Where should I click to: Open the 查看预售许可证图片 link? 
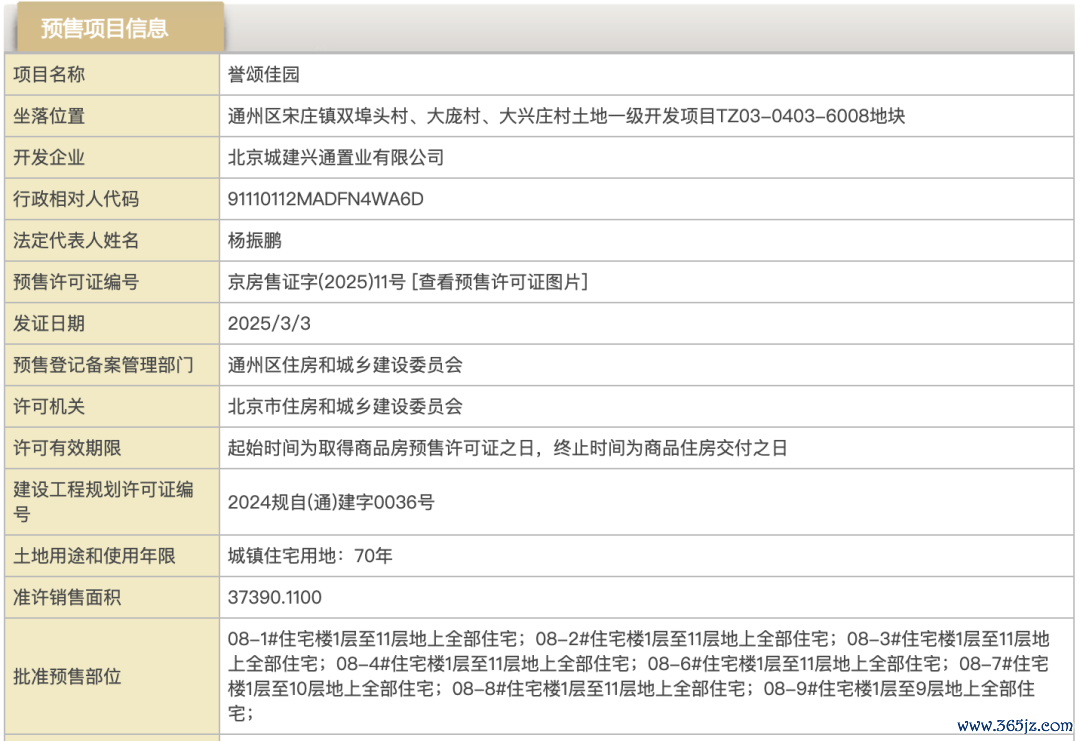coord(500,282)
